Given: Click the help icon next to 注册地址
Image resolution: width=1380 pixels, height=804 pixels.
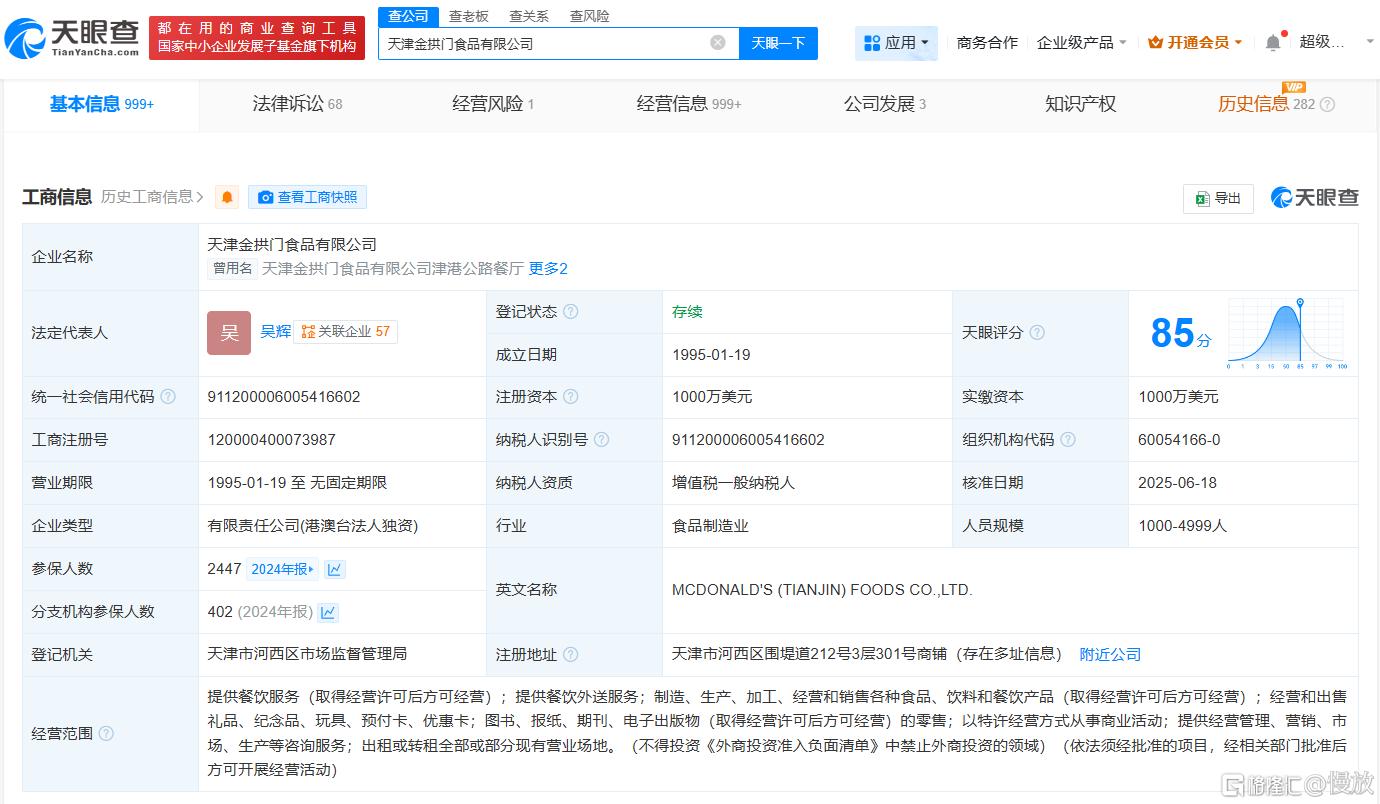Looking at the screenshot, I should (570, 655).
